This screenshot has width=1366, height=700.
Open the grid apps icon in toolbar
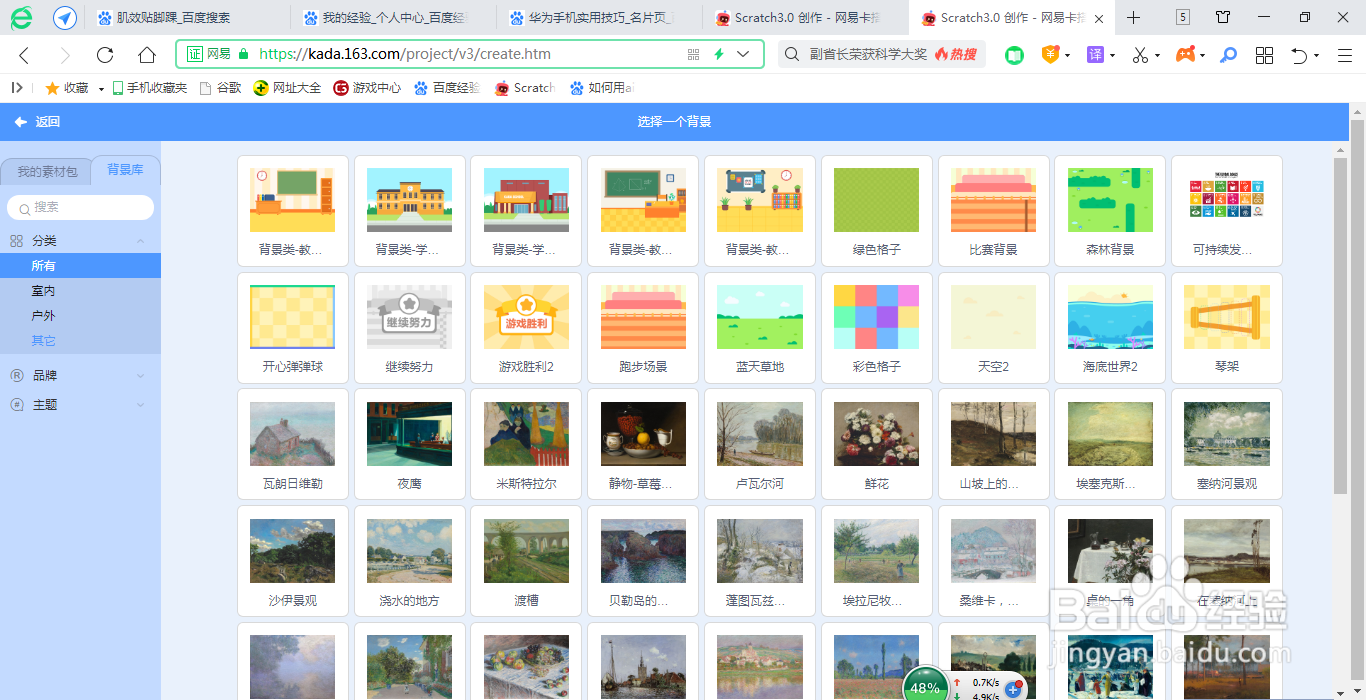coord(1264,55)
